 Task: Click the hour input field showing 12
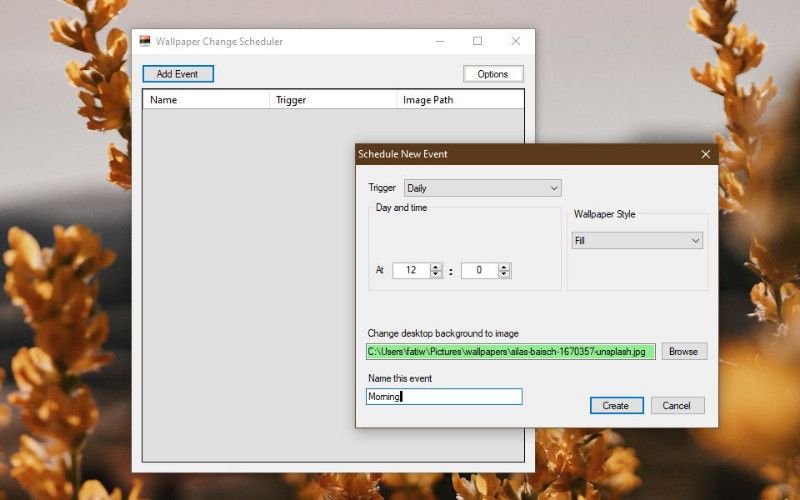point(411,270)
